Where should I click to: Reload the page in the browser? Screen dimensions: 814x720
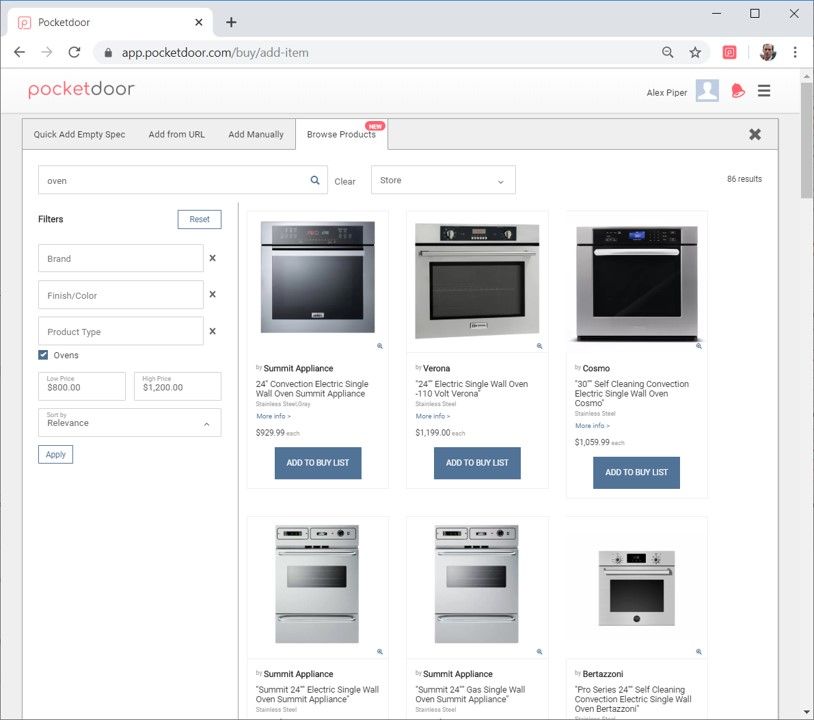[74, 52]
